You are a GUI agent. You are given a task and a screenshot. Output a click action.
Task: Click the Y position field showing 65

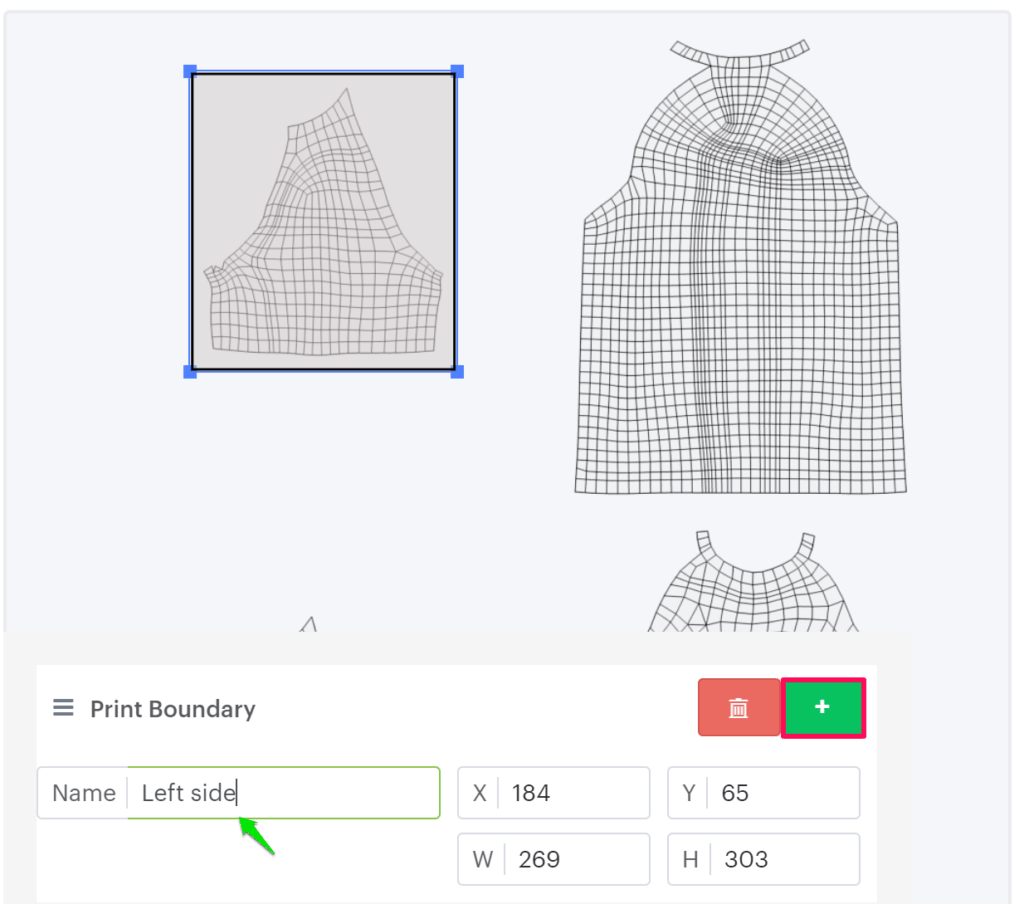coord(782,793)
